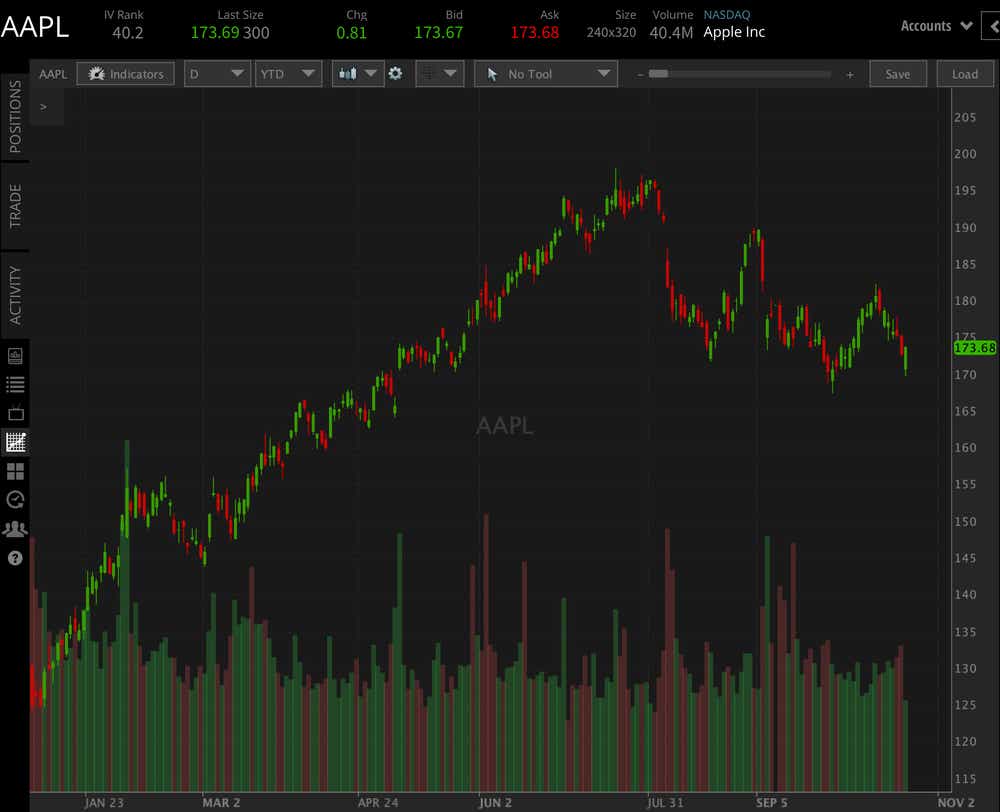The image size is (1000, 812).
Task: Click the Apple Inc company name
Action: point(734,32)
